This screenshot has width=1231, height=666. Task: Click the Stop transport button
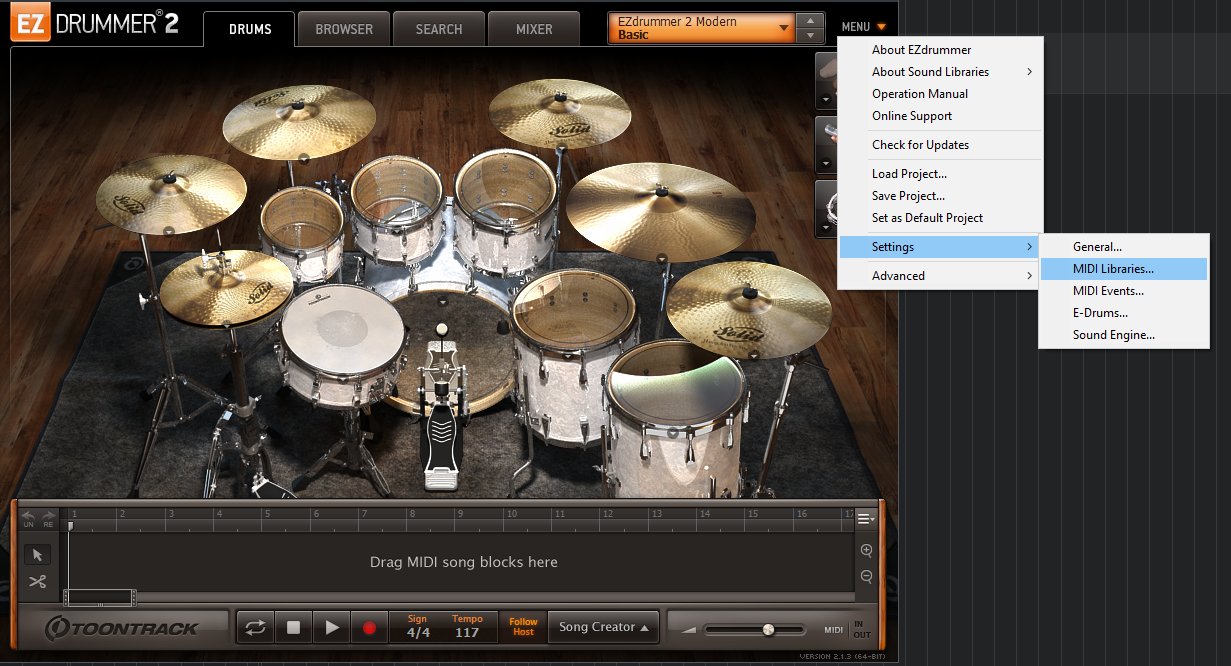294,627
